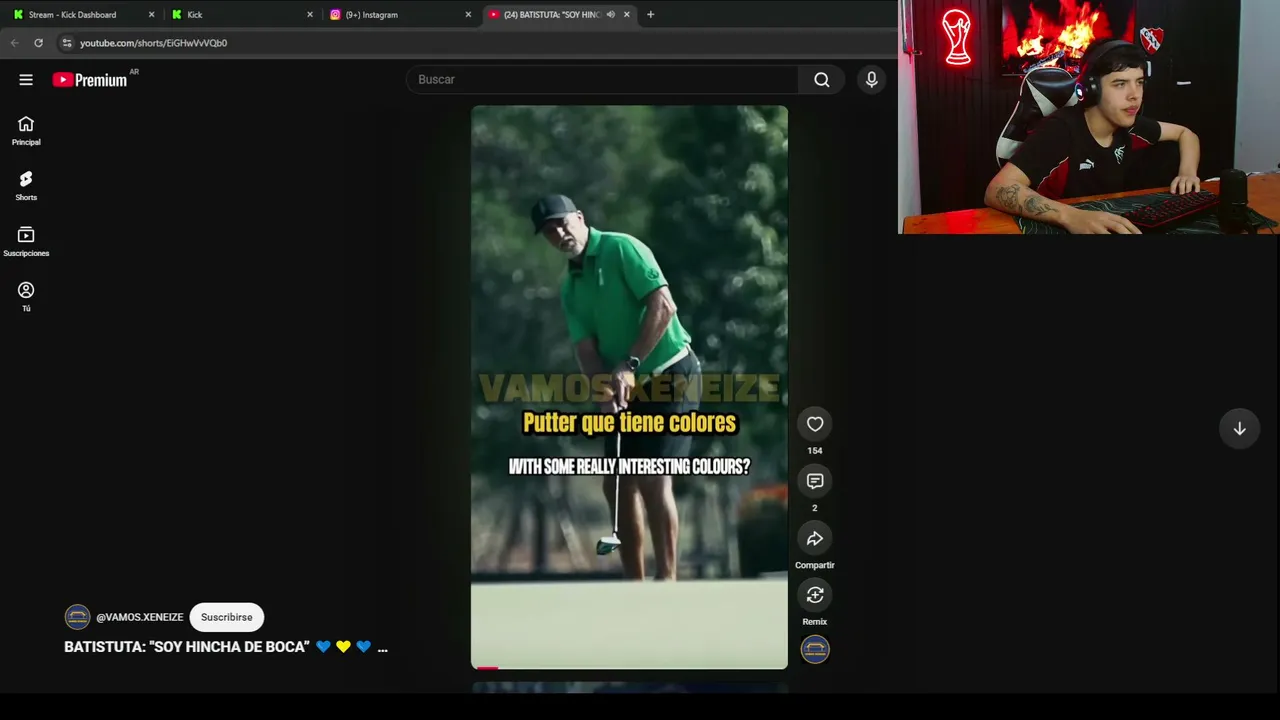Image resolution: width=1280 pixels, height=720 pixels.
Task: Open the @VAMOS.XENEIZE channel link
Action: 140,617
